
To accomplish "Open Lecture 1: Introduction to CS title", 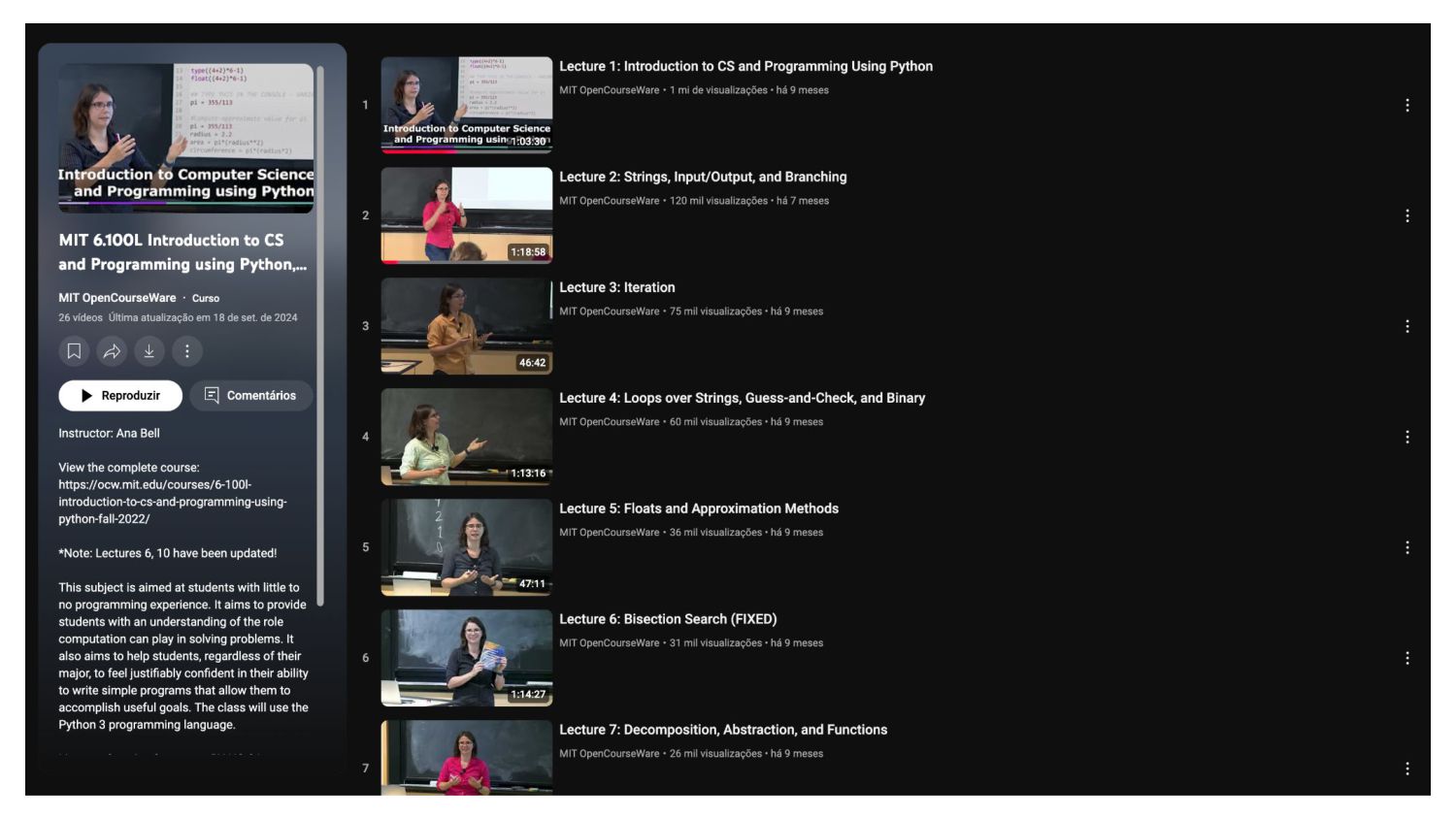I will (x=745, y=66).
